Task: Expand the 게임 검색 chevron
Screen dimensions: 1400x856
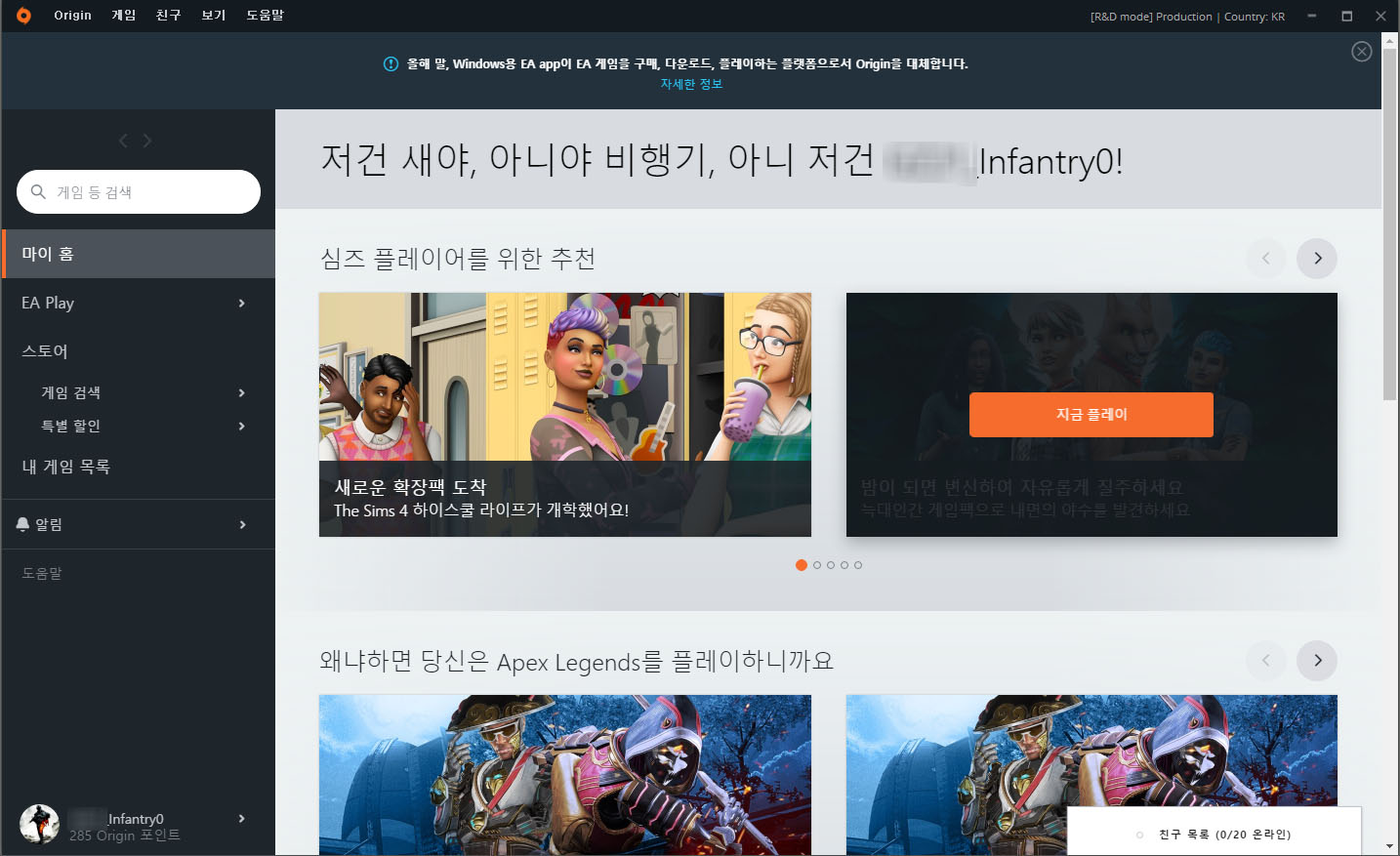Action: [x=242, y=393]
